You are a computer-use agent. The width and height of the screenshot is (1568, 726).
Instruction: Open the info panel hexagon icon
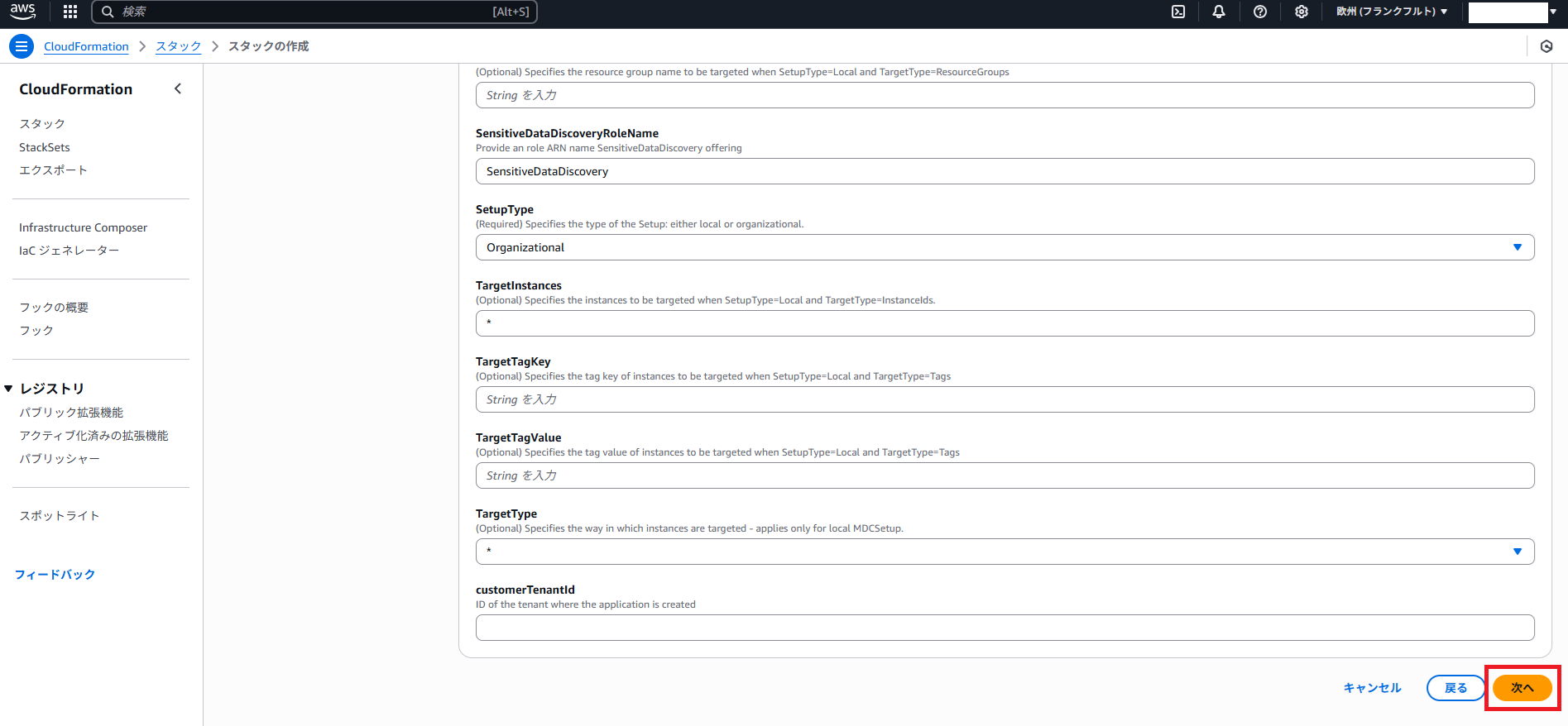(1546, 46)
